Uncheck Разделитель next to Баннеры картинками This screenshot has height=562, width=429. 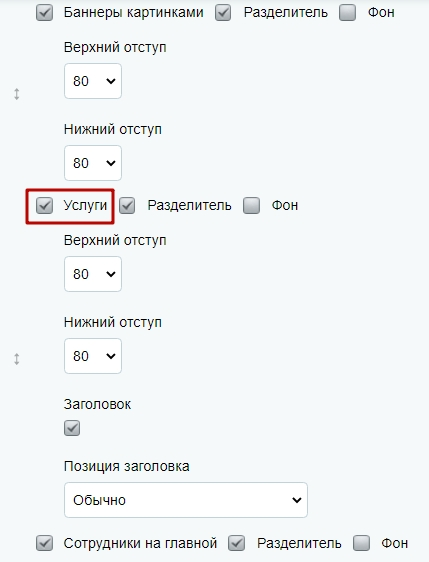click(x=223, y=13)
